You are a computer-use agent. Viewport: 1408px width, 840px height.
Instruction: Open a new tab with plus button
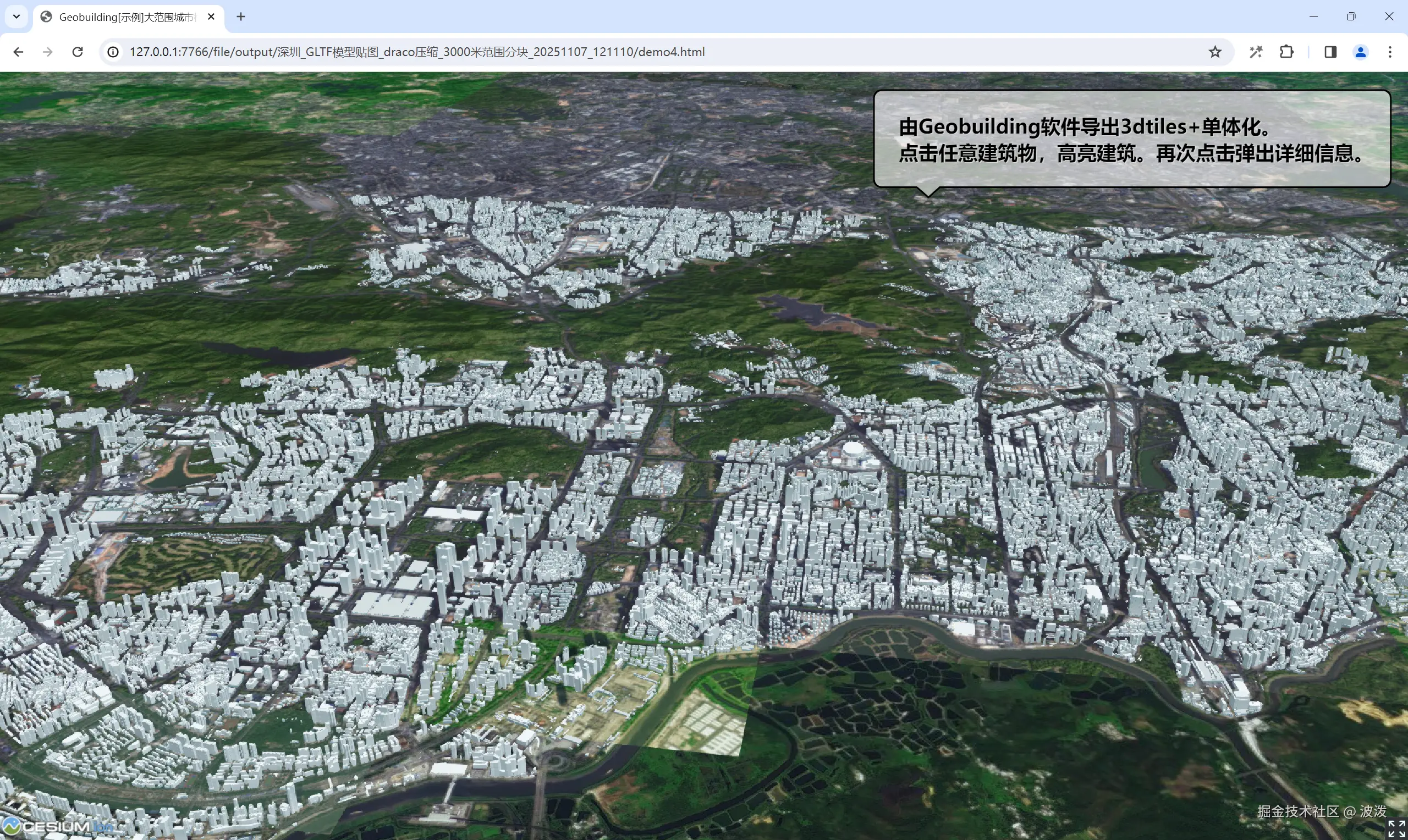(x=240, y=17)
